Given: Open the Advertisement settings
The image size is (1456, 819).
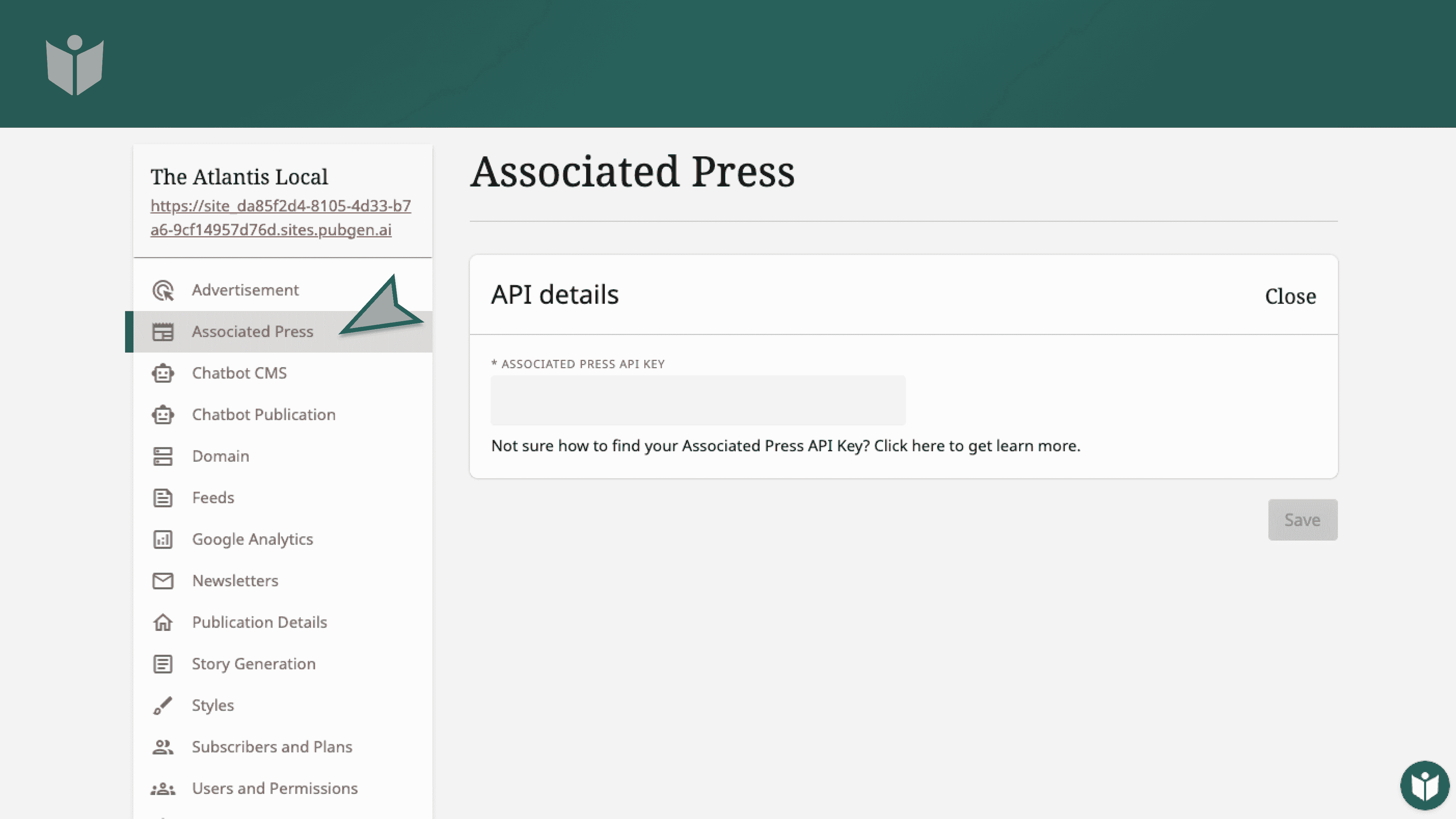Looking at the screenshot, I should [x=282, y=290].
